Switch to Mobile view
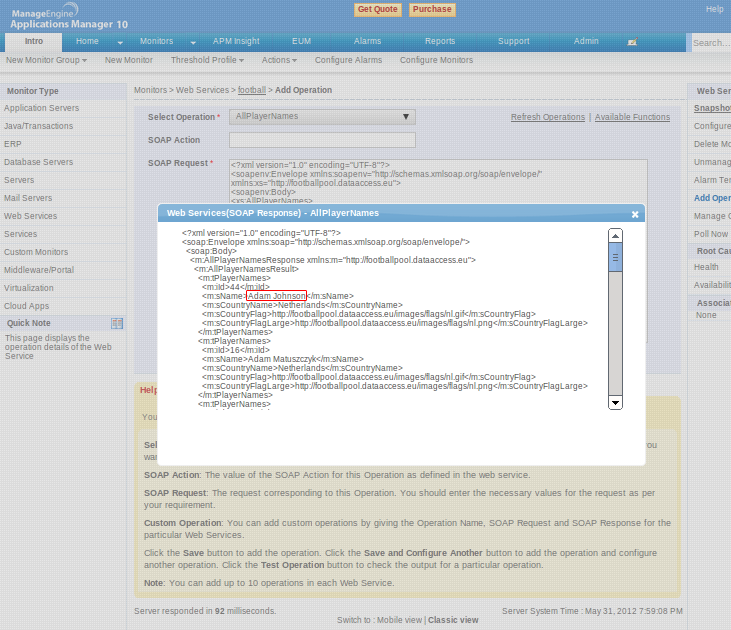Image resolution: width=731 pixels, height=630 pixels. click(x=399, y=620)
